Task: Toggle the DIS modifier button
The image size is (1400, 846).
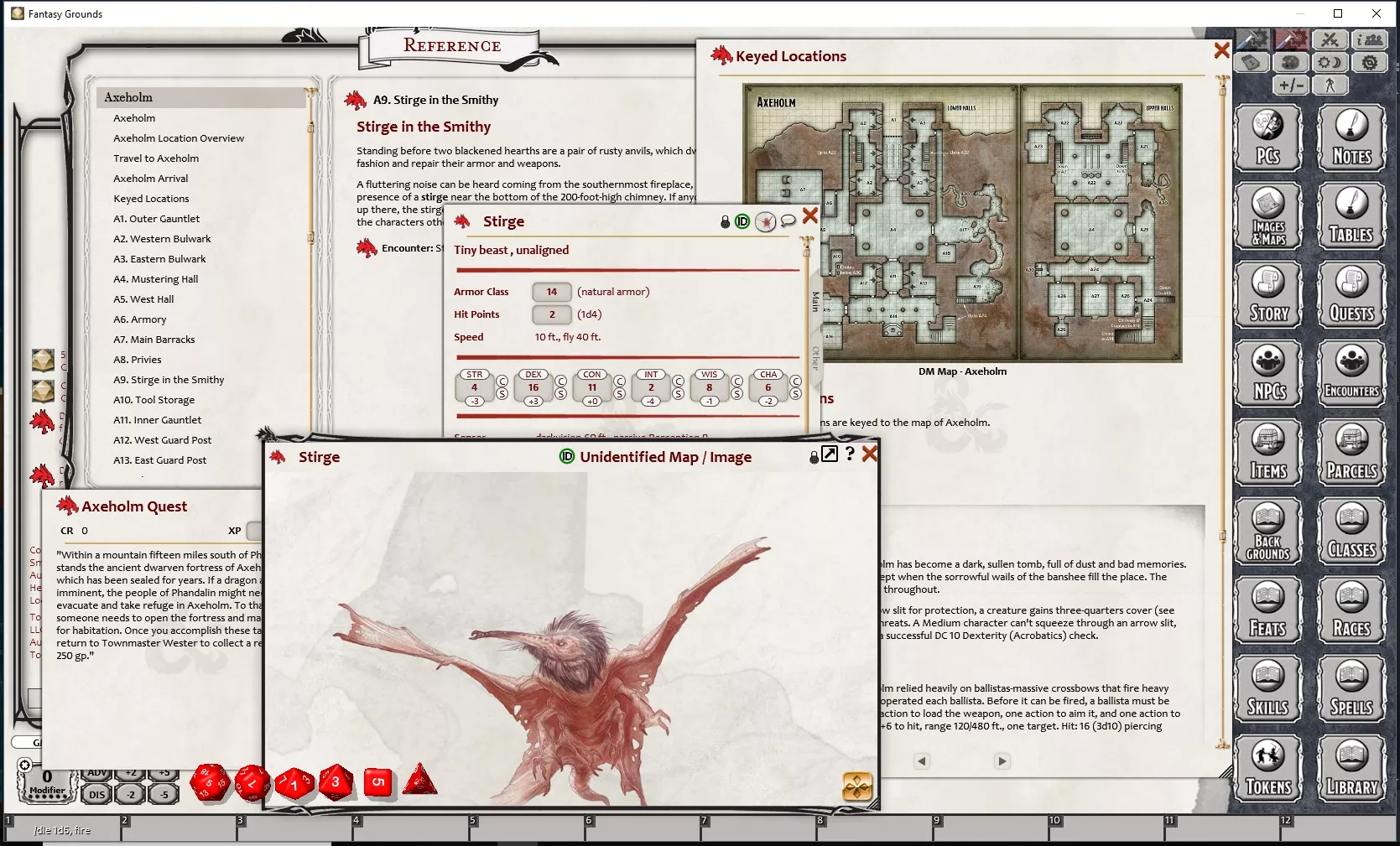Action: tap(97, 794)
